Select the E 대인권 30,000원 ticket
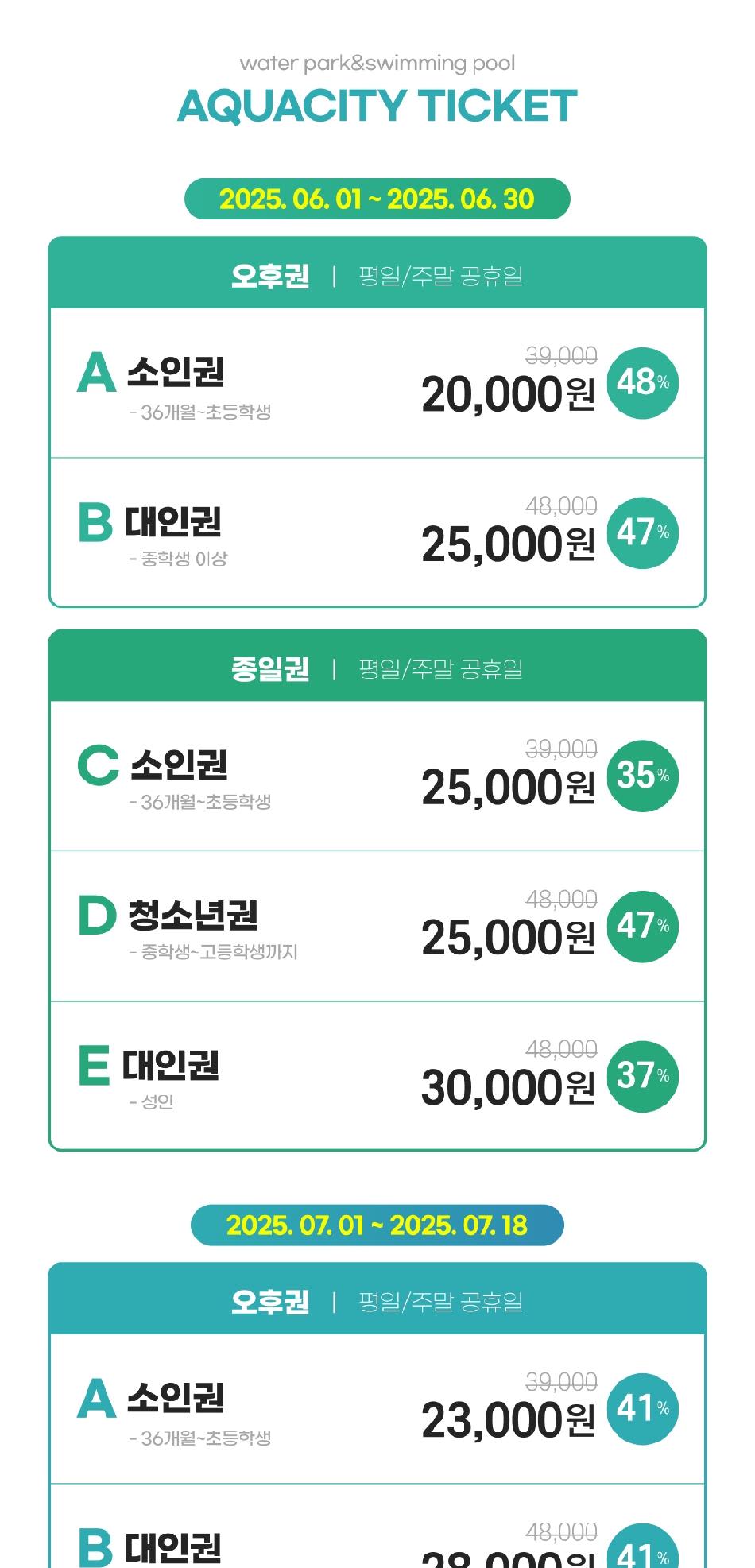Image resolution: width=755 pixels, height=1568 pixels. coord(377,1075)
